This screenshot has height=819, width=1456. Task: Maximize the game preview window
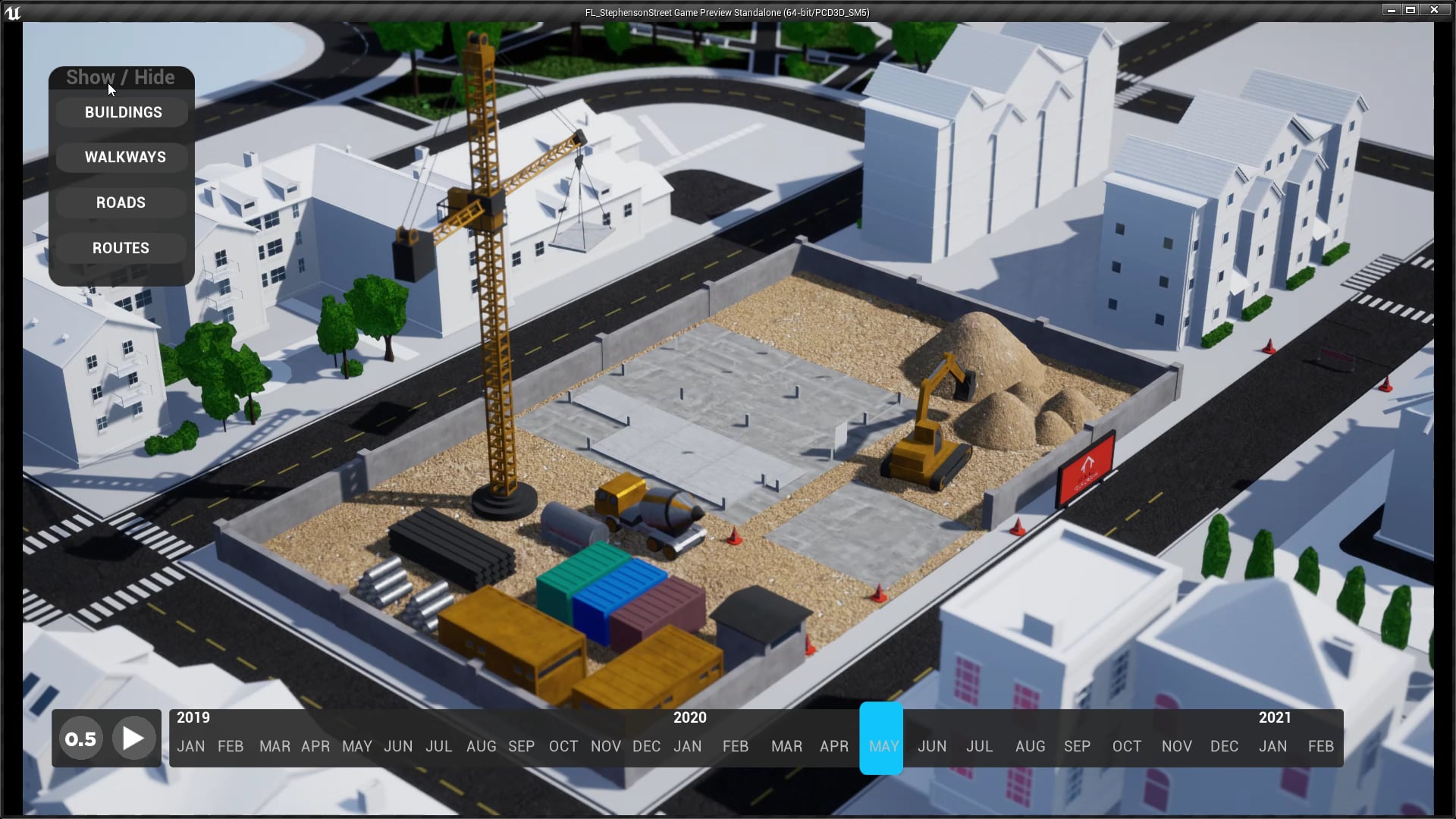[x=1410, y=10]
